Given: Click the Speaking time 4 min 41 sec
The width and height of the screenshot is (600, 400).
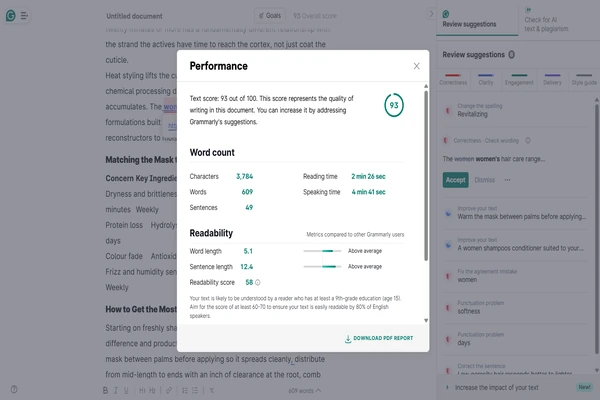Looking at the screenshot, I should click(368, 192).
